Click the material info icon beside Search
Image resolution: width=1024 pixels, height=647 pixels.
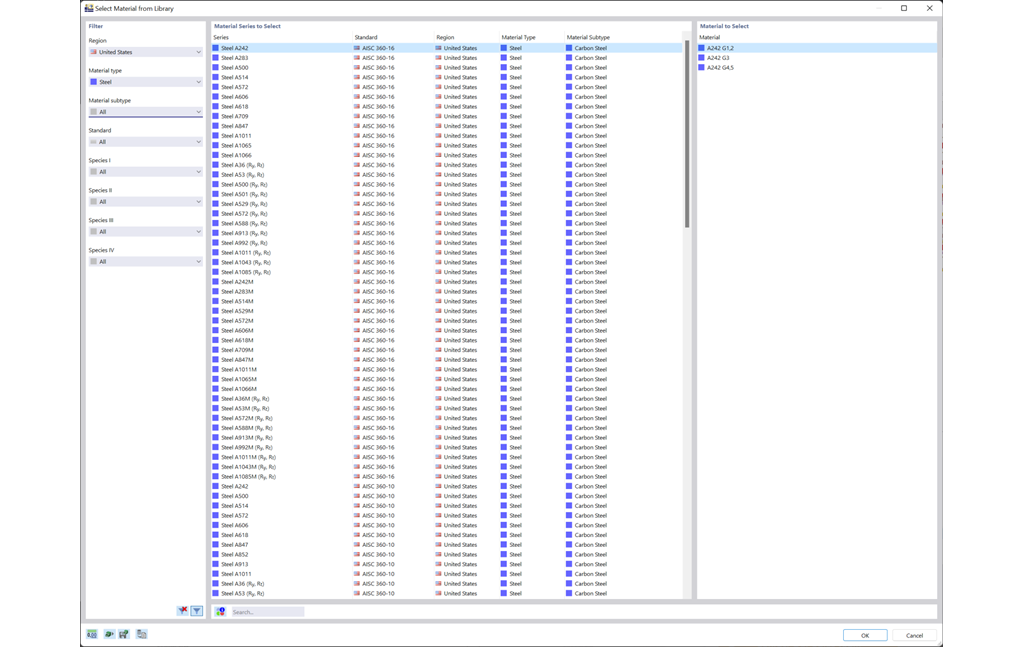[221, 612]
